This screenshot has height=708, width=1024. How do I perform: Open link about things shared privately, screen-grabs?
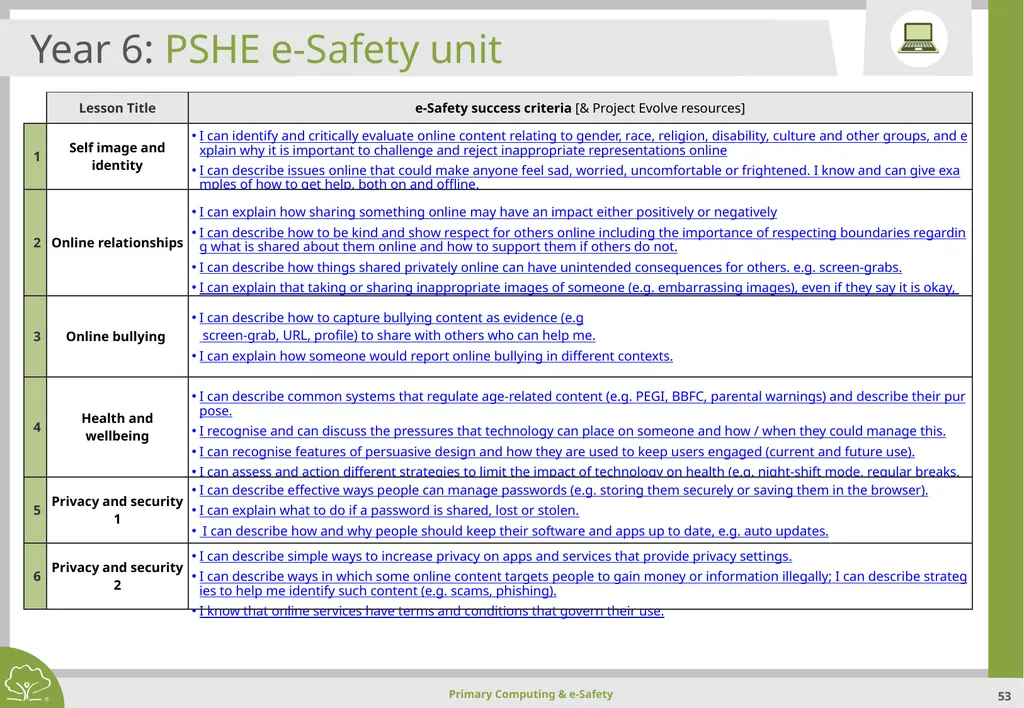click(x=551, y=267)
